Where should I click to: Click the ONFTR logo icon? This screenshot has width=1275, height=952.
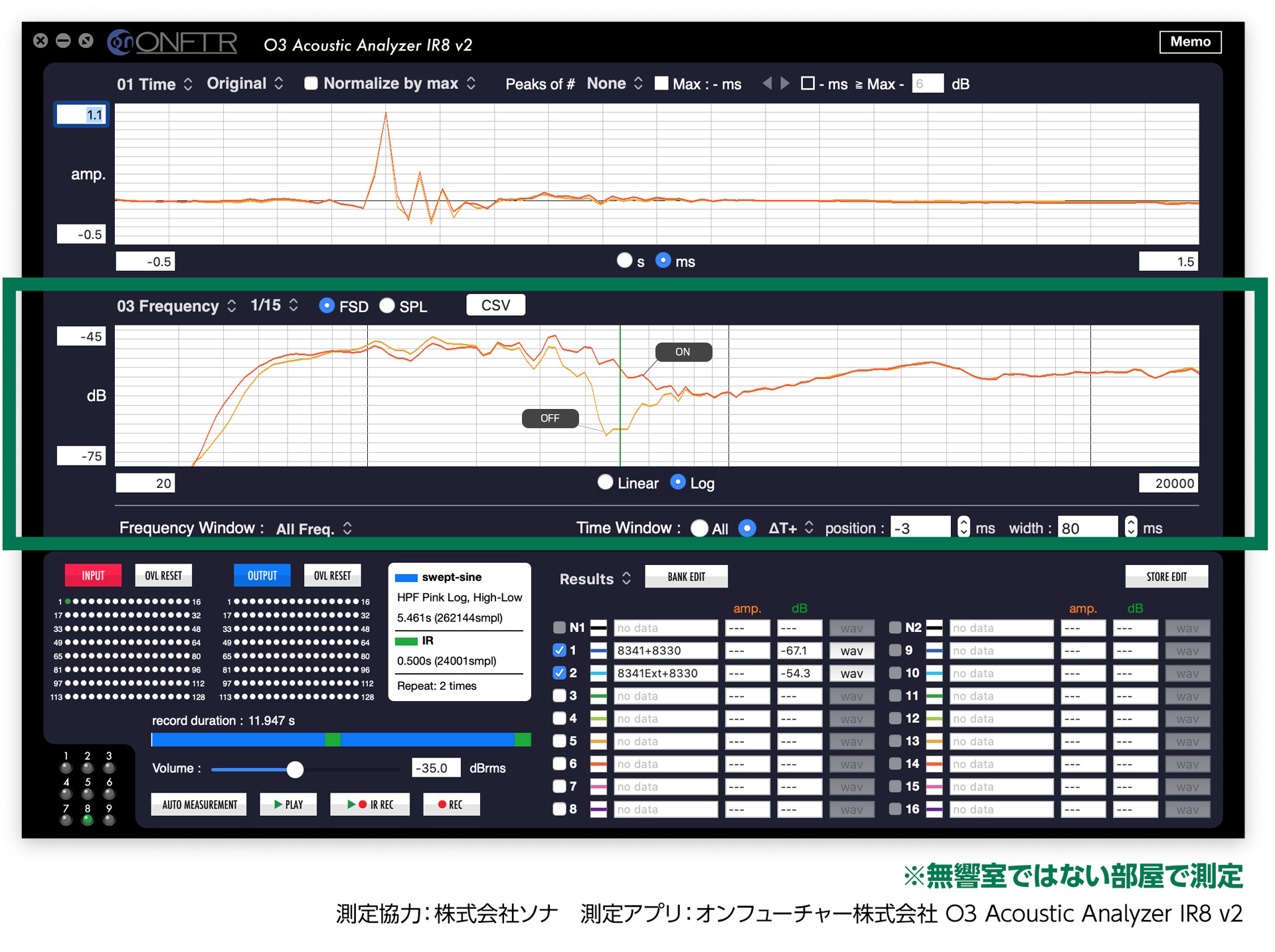click(x=122, y=42)
